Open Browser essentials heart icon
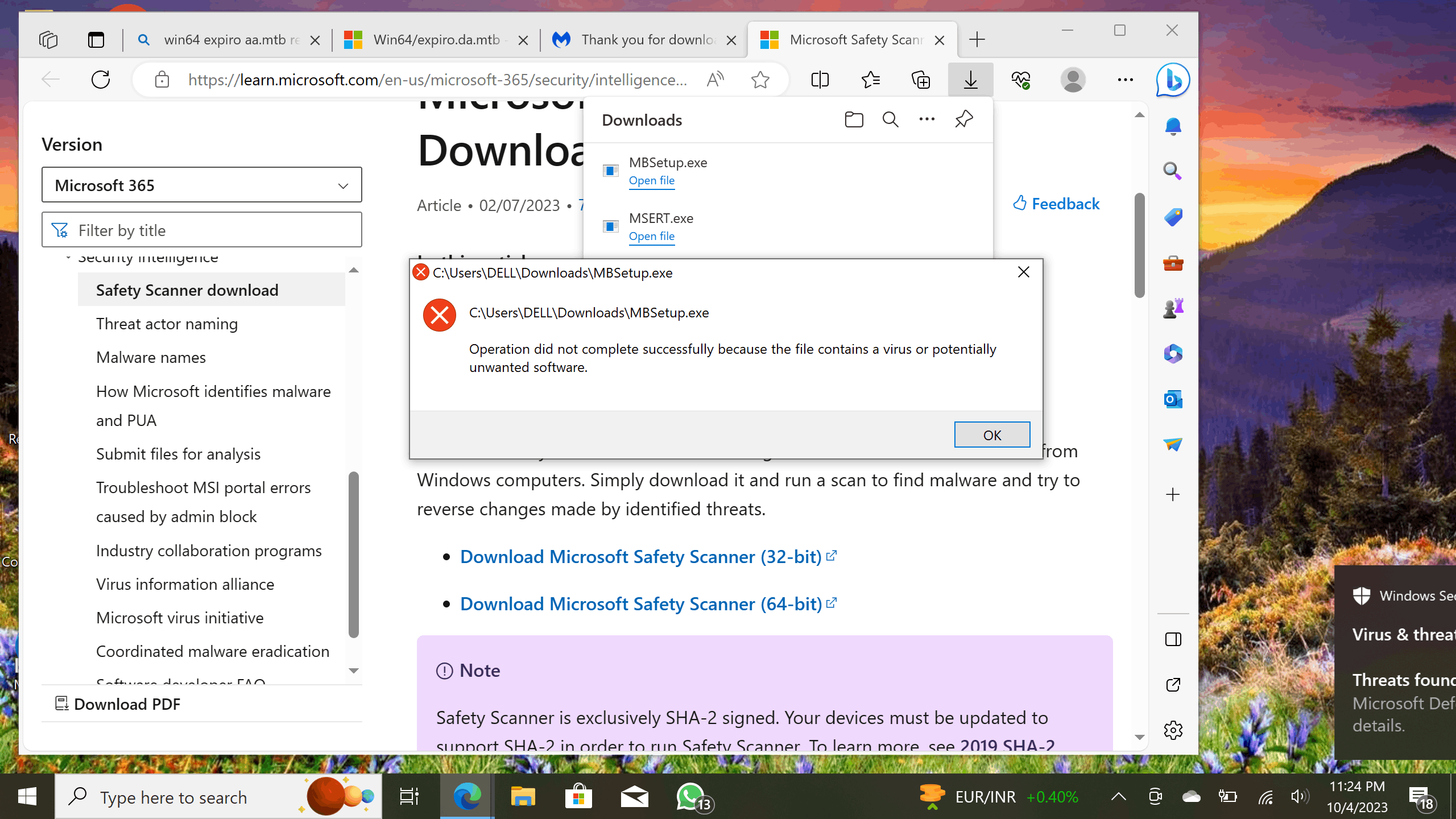Viewport: 1456px width, 819px height. [x=1021, y=80]
